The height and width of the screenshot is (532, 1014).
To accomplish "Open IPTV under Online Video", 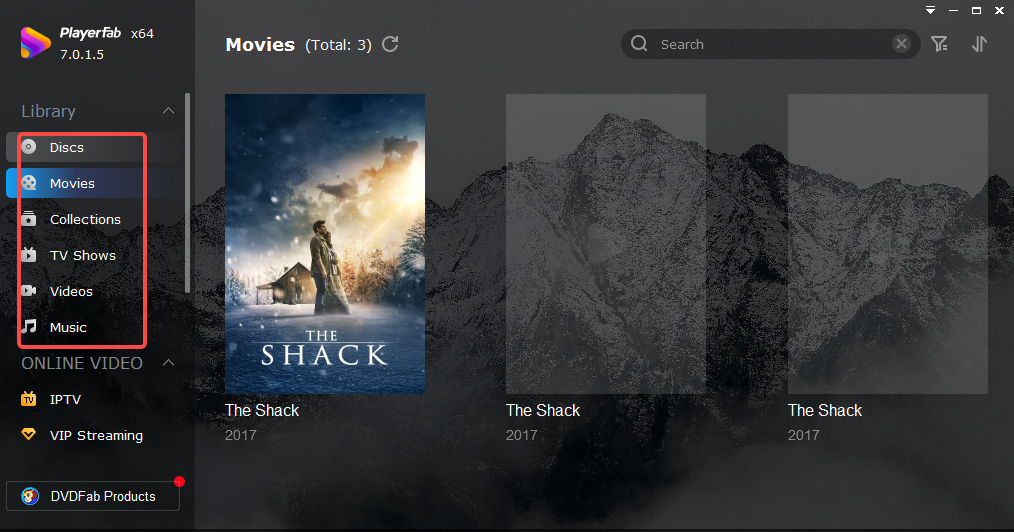I will point(65,399).
